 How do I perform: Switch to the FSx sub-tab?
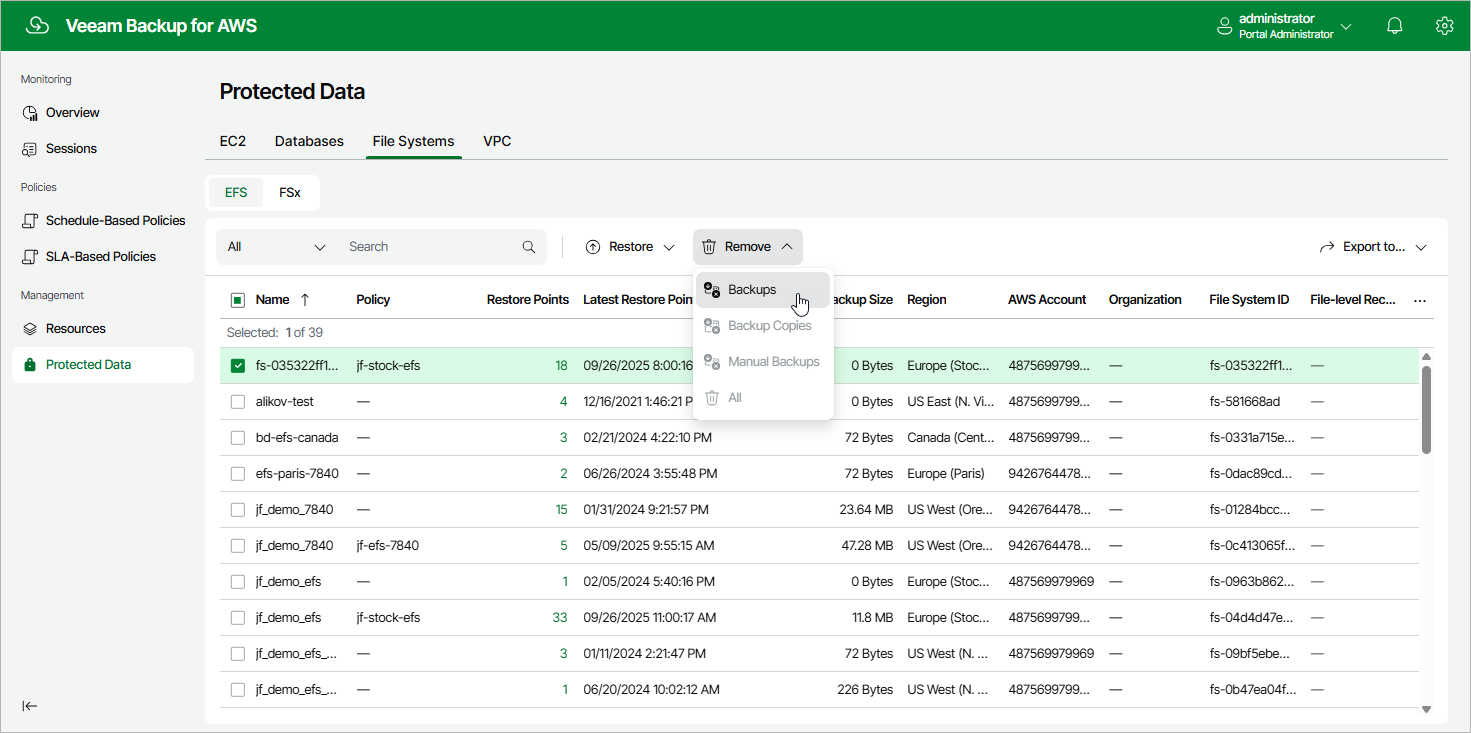tap(290, 193)
